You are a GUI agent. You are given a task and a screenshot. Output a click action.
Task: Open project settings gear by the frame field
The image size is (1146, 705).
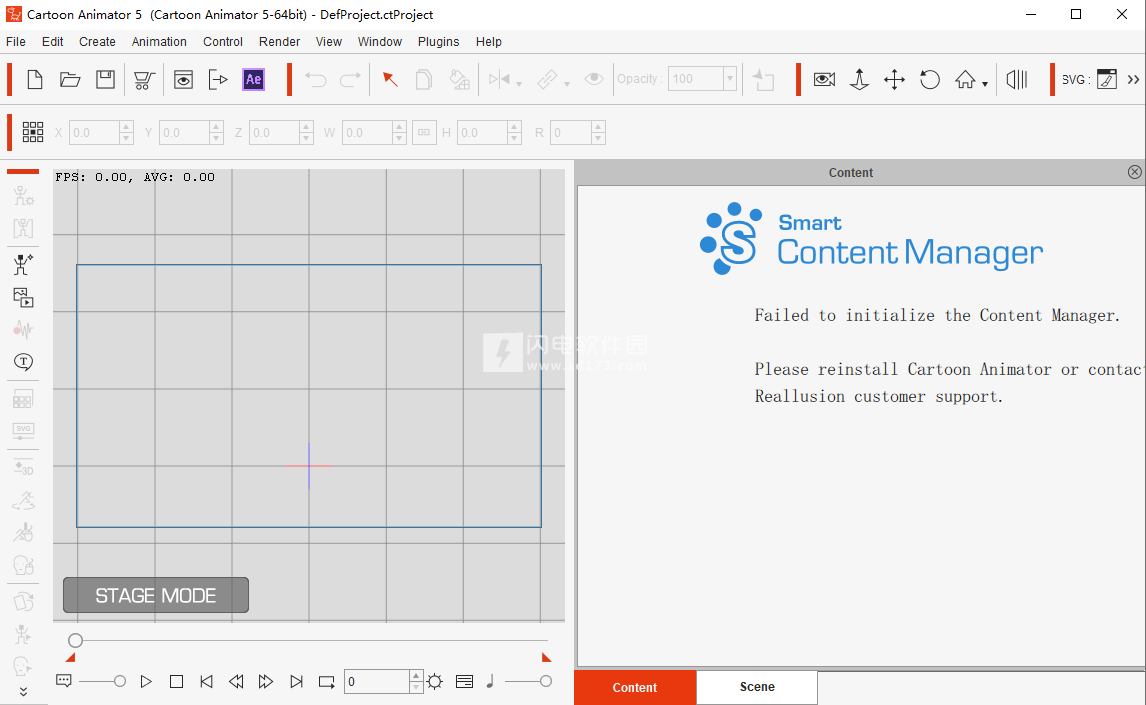435,682
